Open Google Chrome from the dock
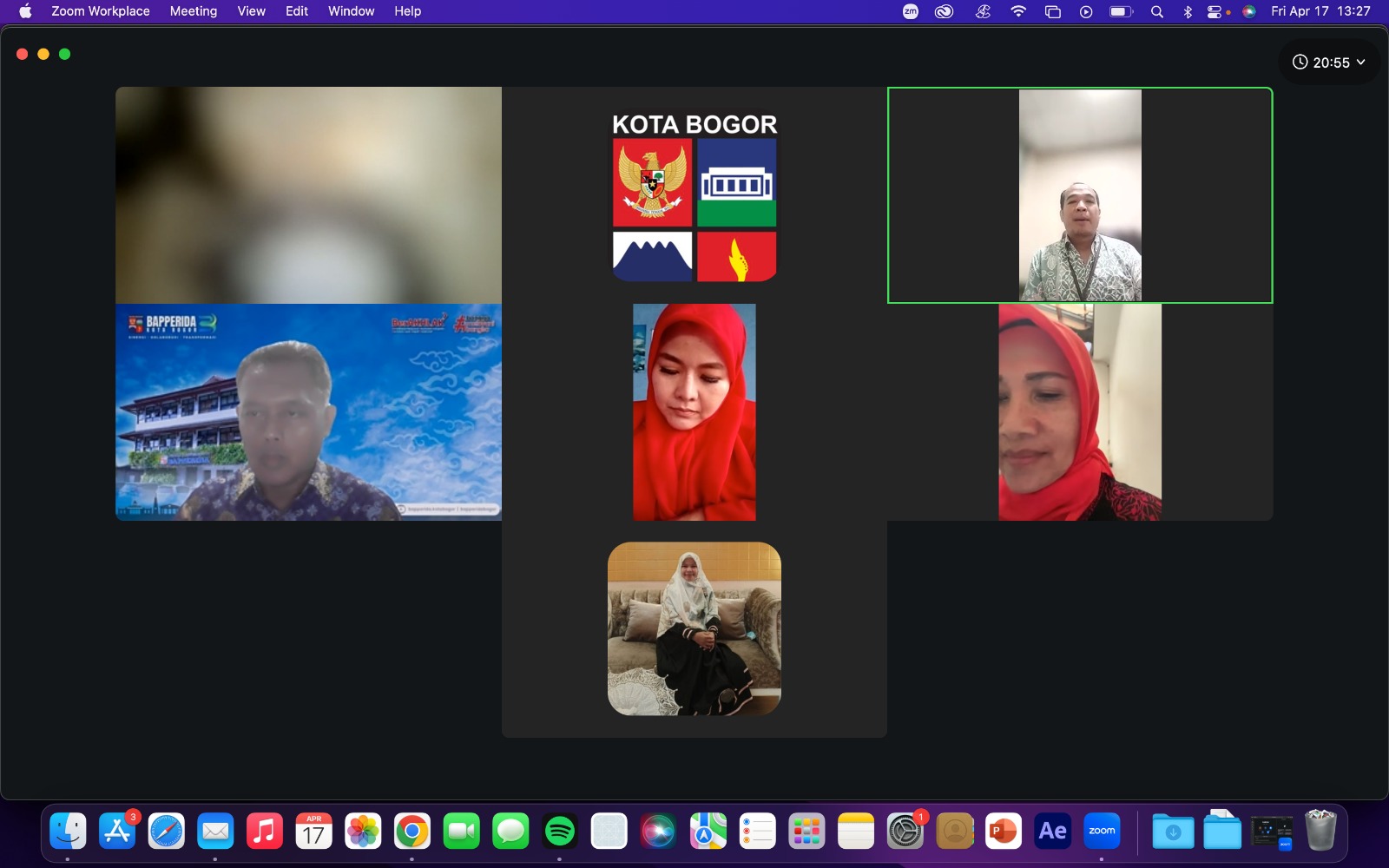Screen dimensions: 1389x868 pos(412,832)
